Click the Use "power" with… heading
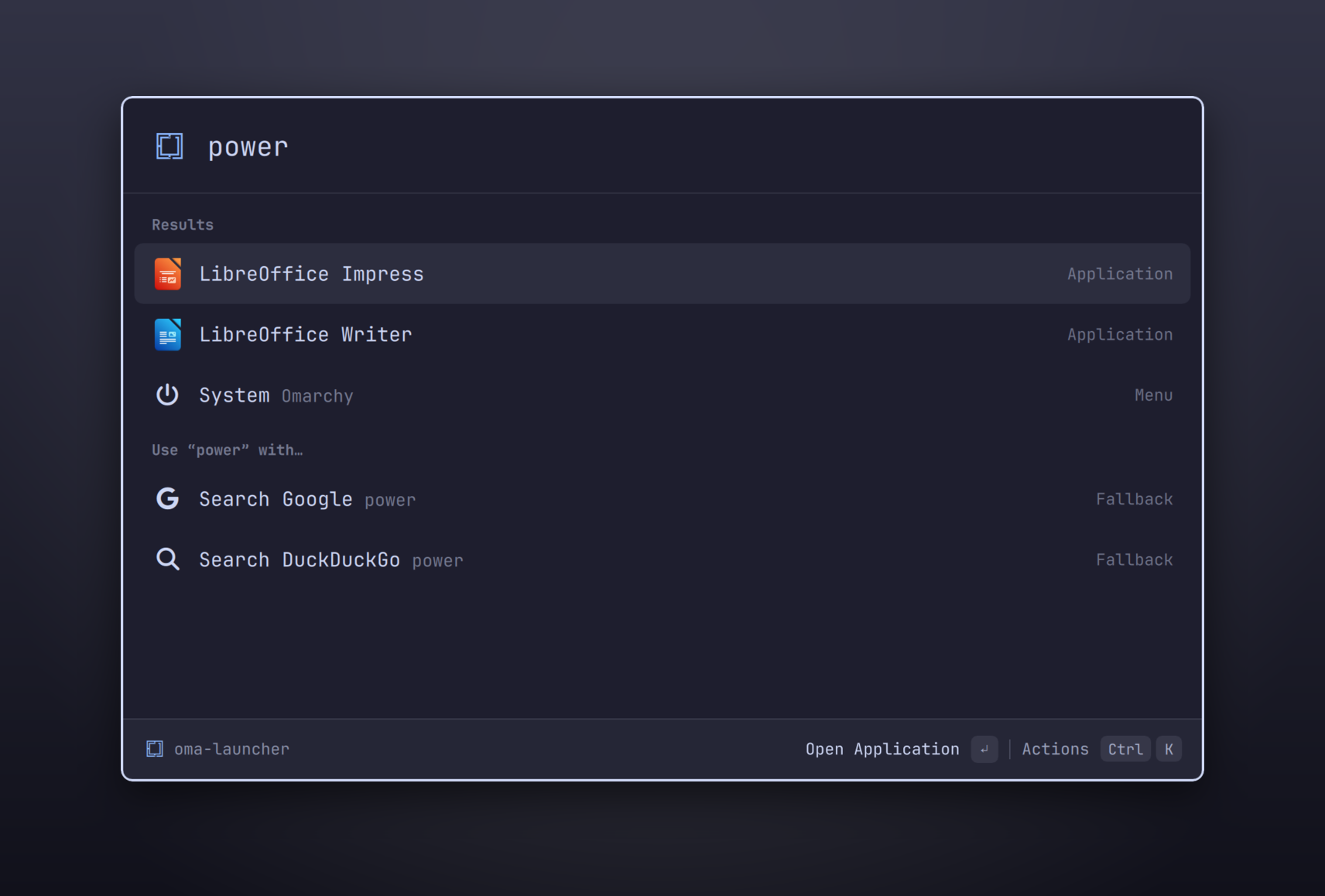 pos(227,450)
